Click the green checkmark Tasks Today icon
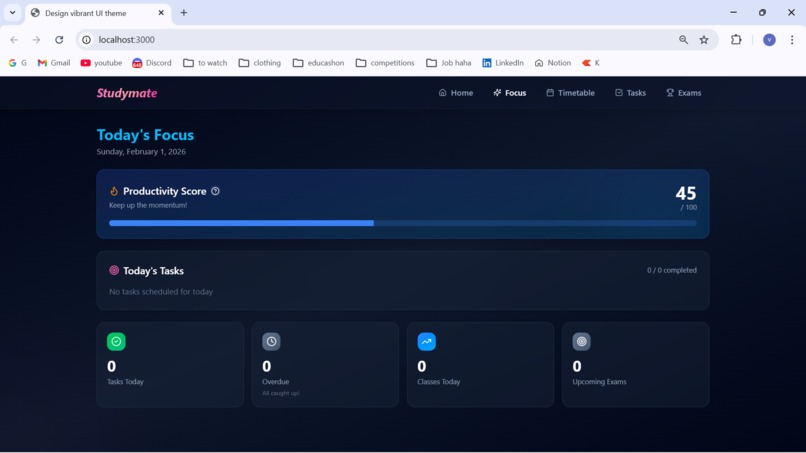Viewport: 806px width, 453px height. [x=116, y=341]
